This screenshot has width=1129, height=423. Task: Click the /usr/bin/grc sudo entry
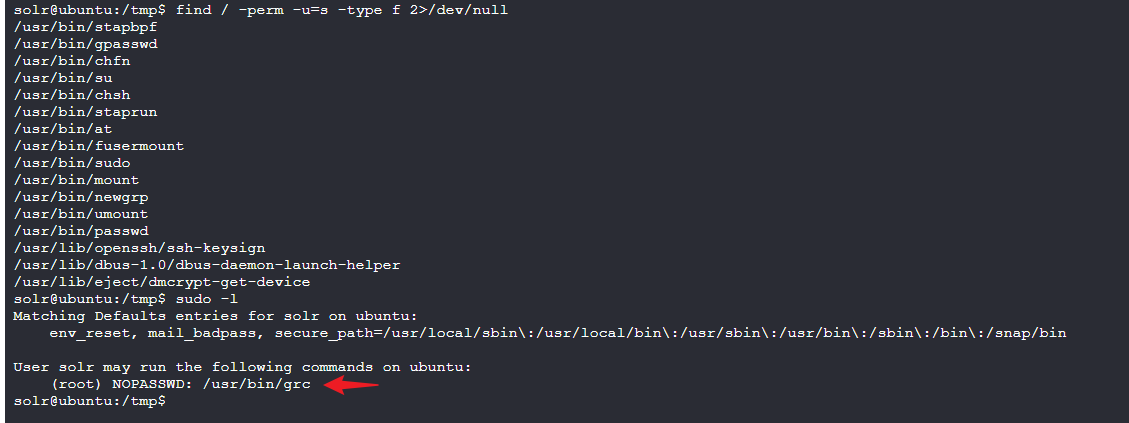[x=256, y=384]
